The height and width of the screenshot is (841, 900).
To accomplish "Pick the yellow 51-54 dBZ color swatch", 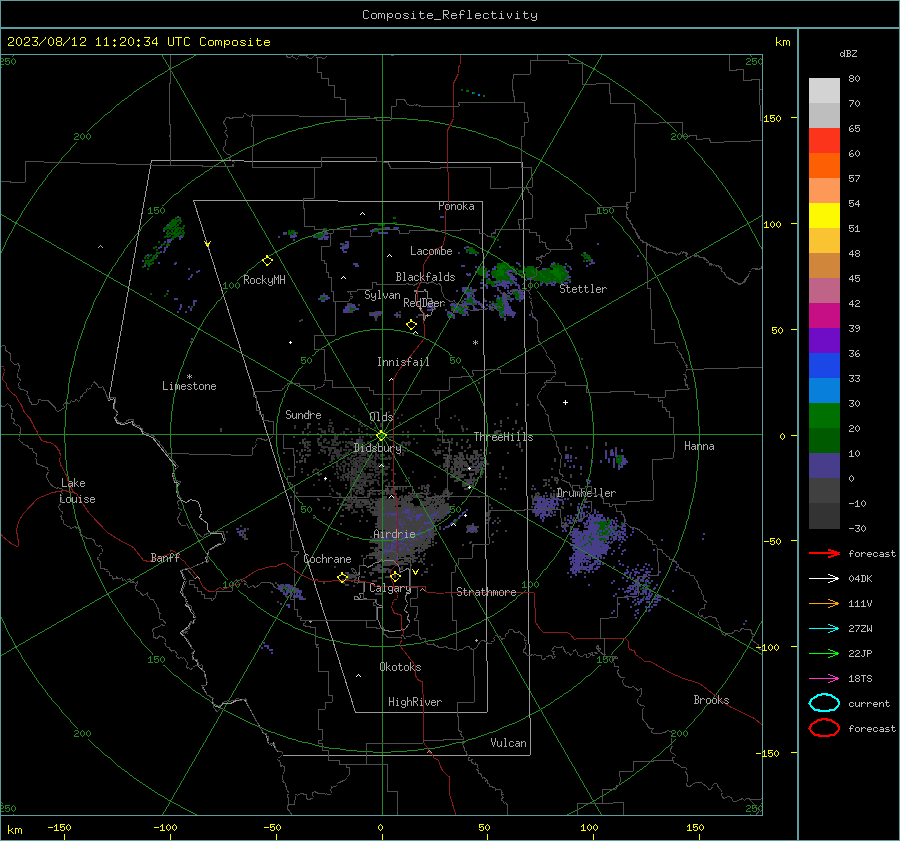I will 824,216.
